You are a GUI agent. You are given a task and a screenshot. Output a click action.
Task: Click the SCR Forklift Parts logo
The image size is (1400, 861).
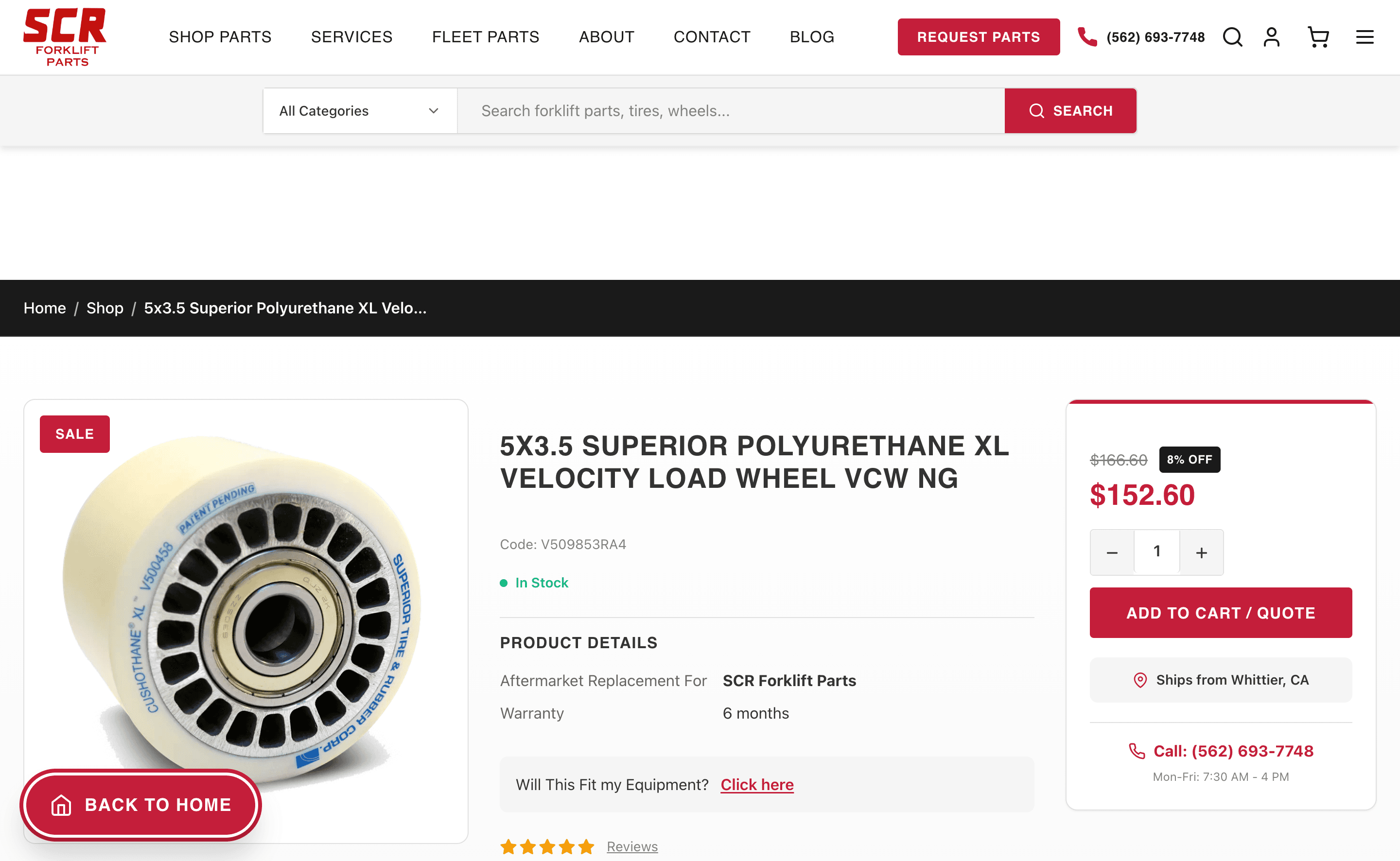65,37
